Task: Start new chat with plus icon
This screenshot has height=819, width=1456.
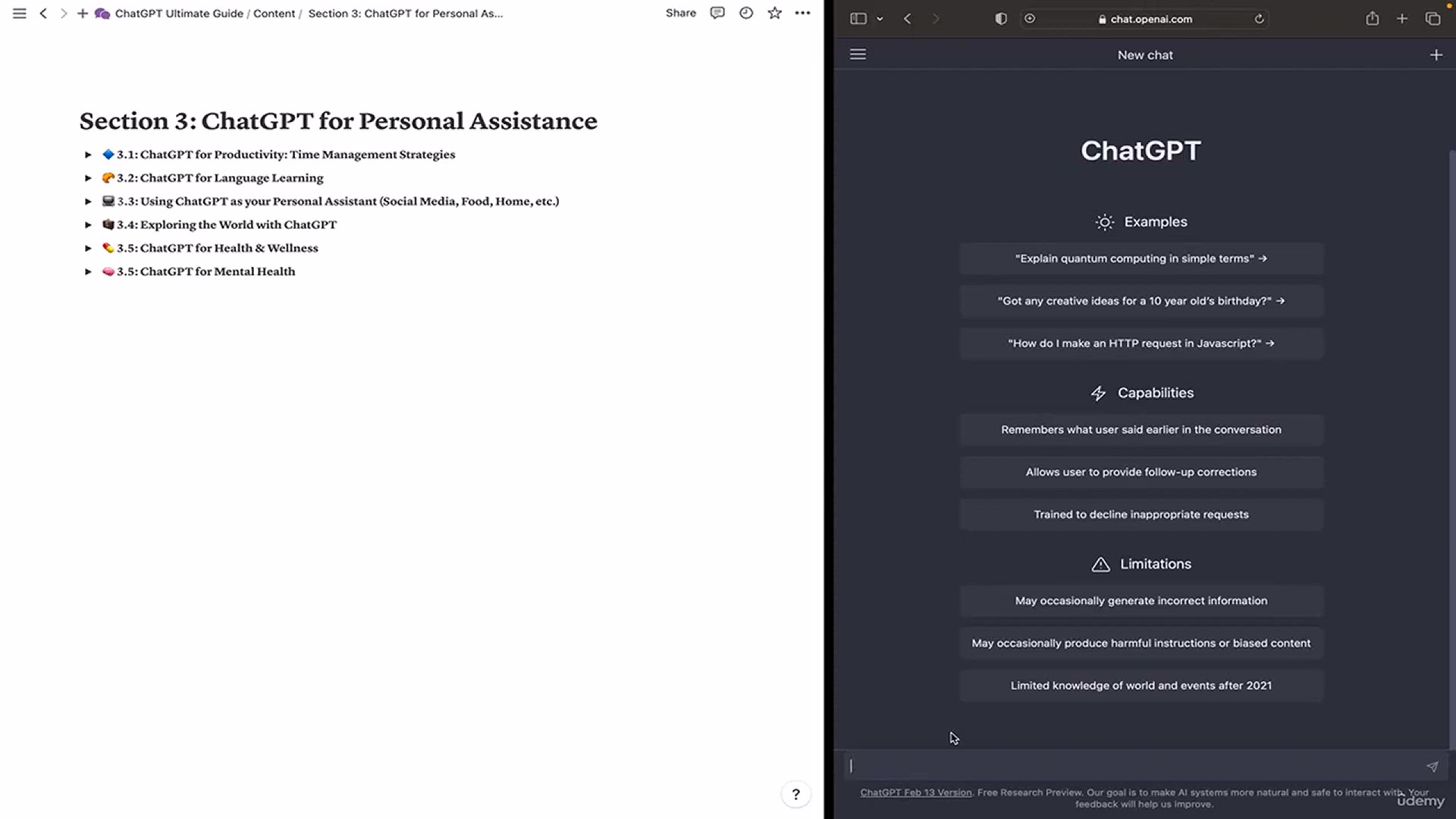Action: (x=1436, y=55)
